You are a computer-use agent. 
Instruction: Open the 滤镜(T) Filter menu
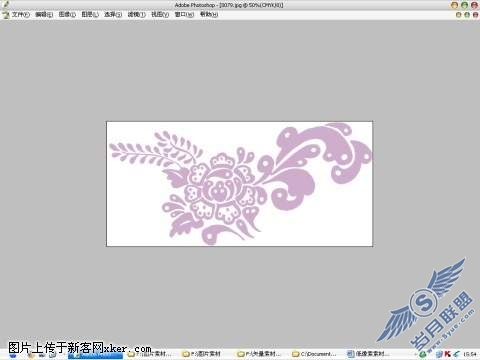(x=137, y=14)
